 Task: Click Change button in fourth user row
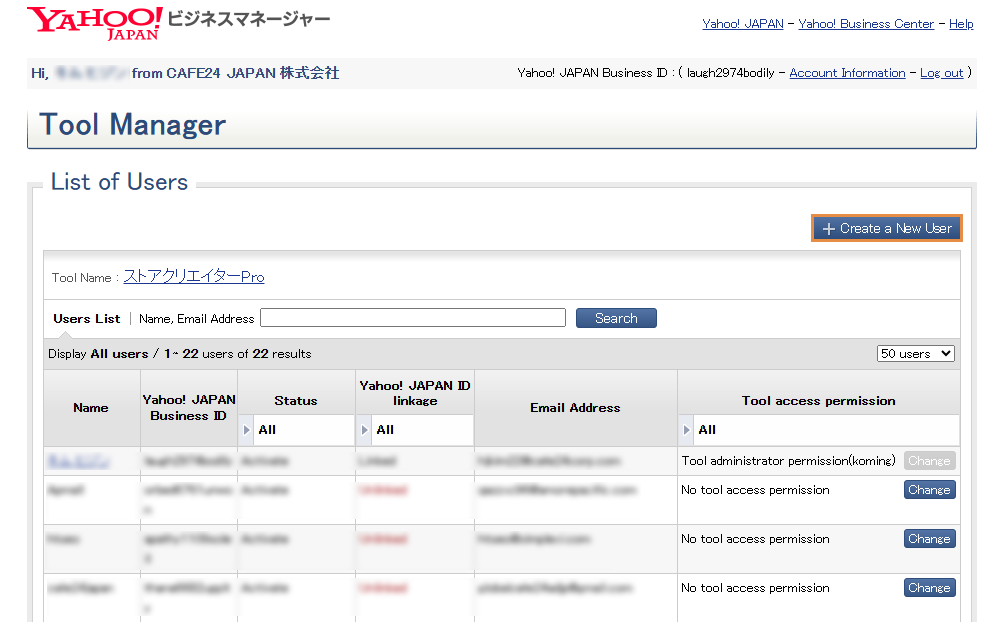click(929, 587)
